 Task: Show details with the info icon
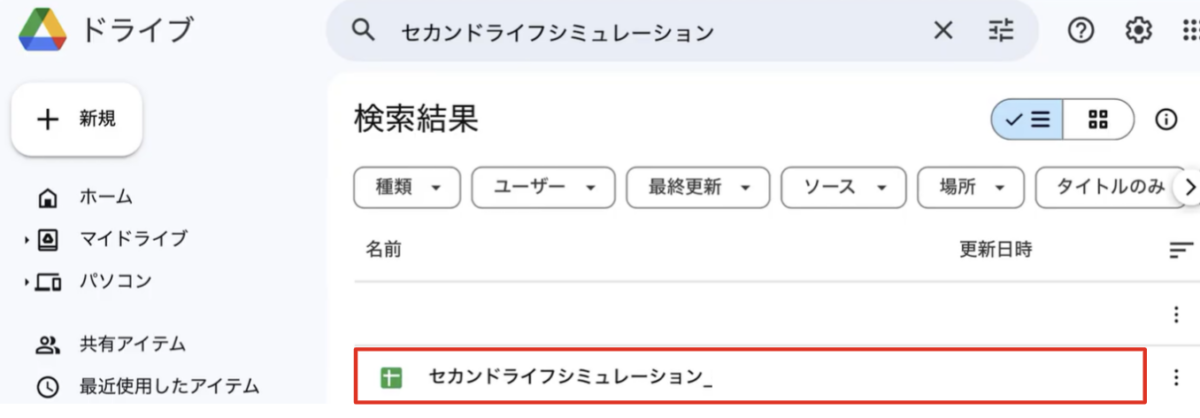click(x=1166, y=120)
